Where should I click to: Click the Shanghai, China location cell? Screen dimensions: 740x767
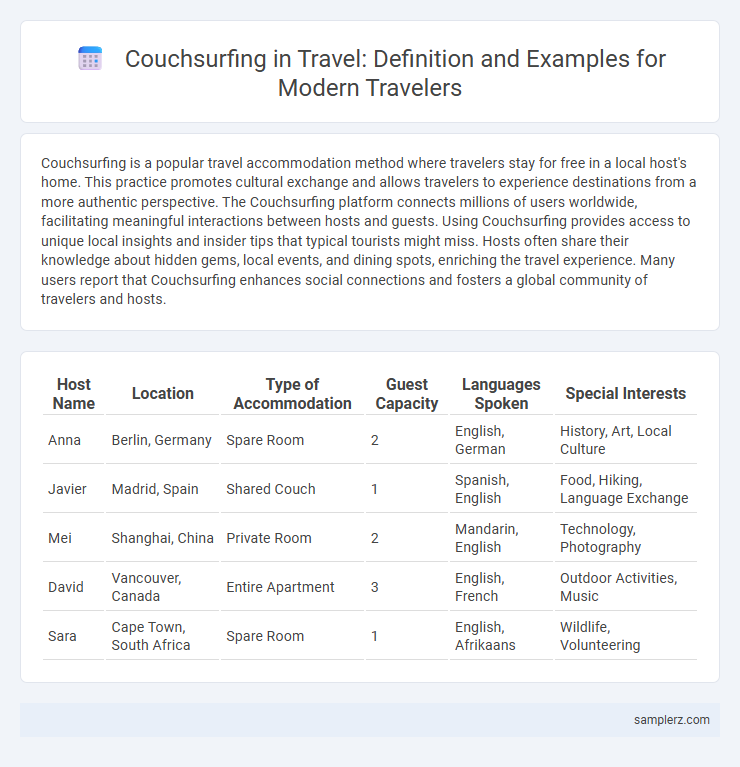tap(162, 538)
